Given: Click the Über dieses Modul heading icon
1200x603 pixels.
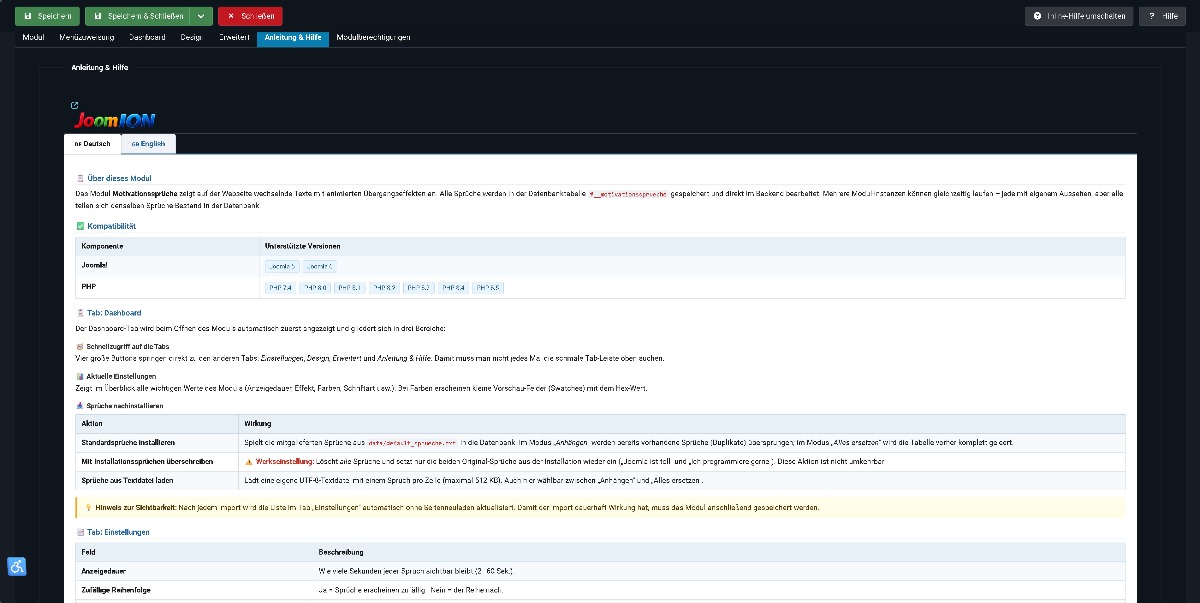Looking at the screenshot, I should tap(80, 178).
